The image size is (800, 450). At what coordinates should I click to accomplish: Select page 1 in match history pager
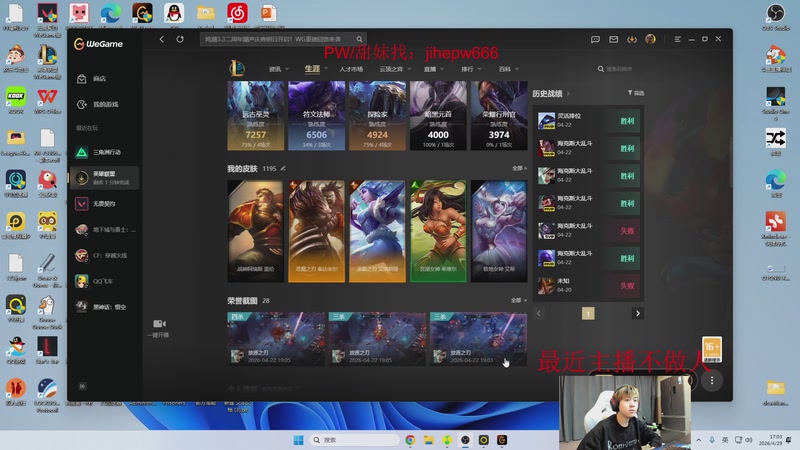[588, 313]
